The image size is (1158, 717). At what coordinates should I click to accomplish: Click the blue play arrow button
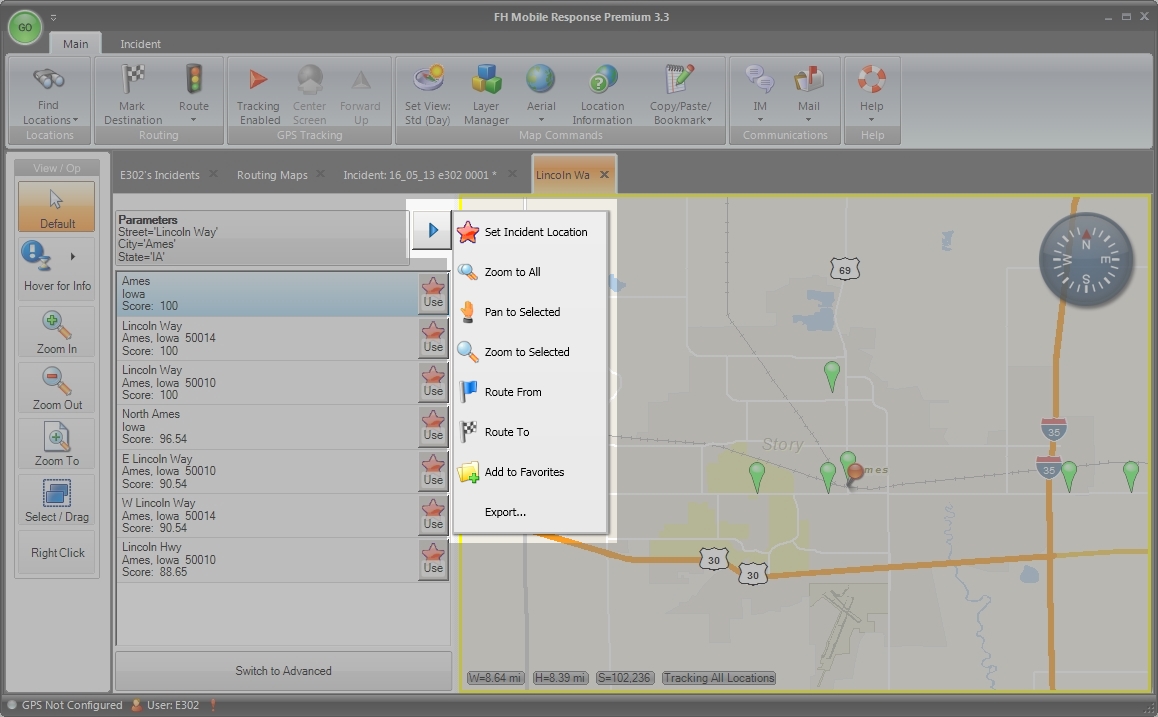coord(432,230)
